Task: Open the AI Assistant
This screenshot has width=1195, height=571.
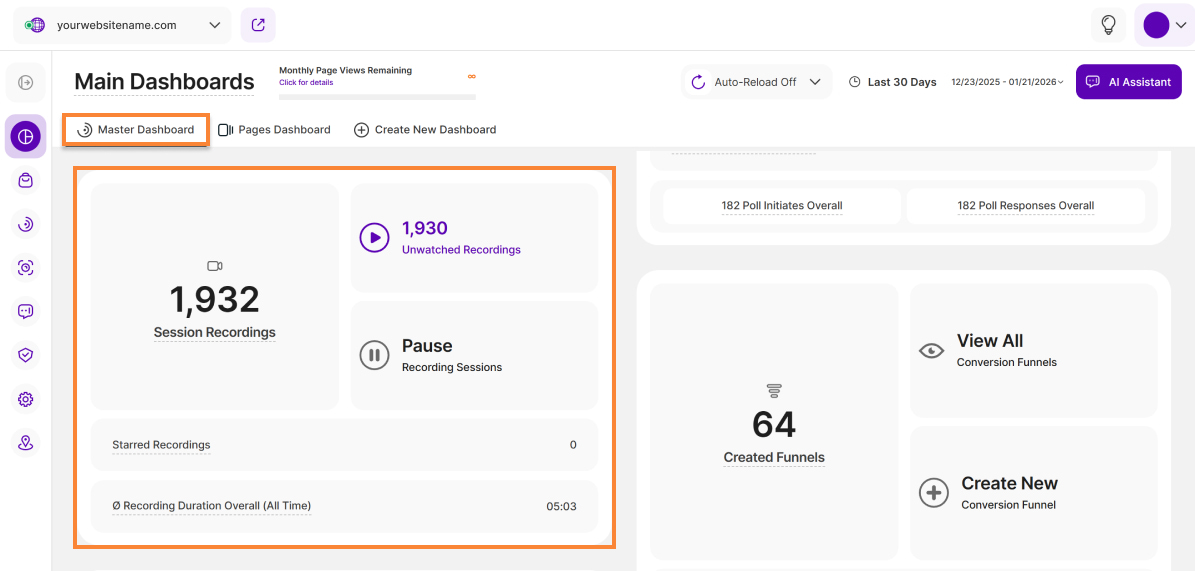Action: (1128, 82)
